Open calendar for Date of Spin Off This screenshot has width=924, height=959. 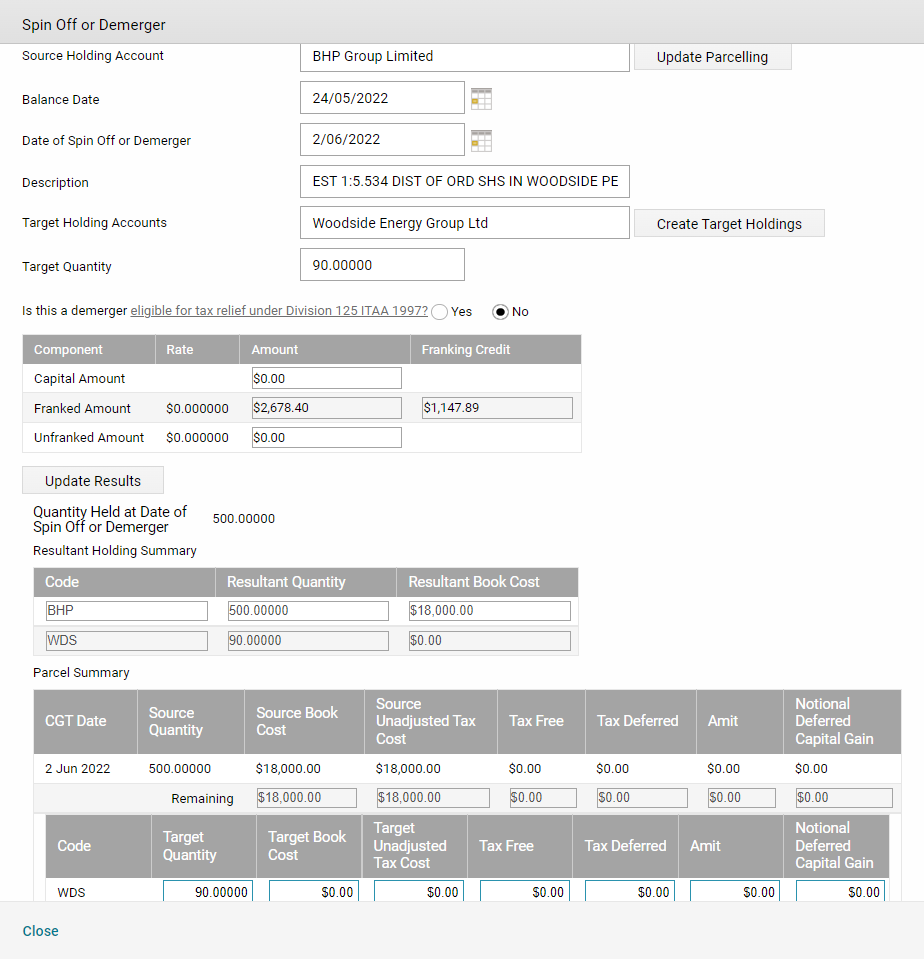(481, 141)
